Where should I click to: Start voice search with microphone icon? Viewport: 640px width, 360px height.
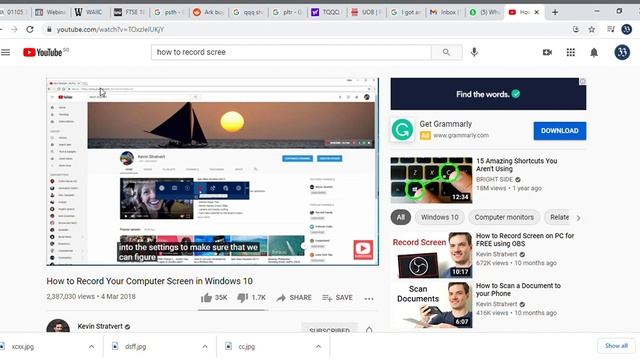474,52
